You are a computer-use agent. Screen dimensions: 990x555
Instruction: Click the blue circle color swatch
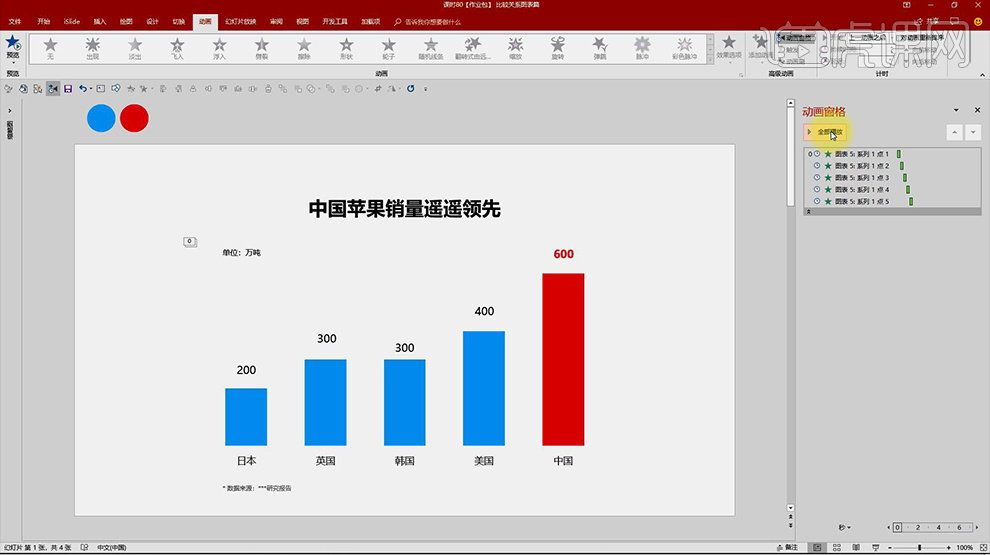click(101, 118)
